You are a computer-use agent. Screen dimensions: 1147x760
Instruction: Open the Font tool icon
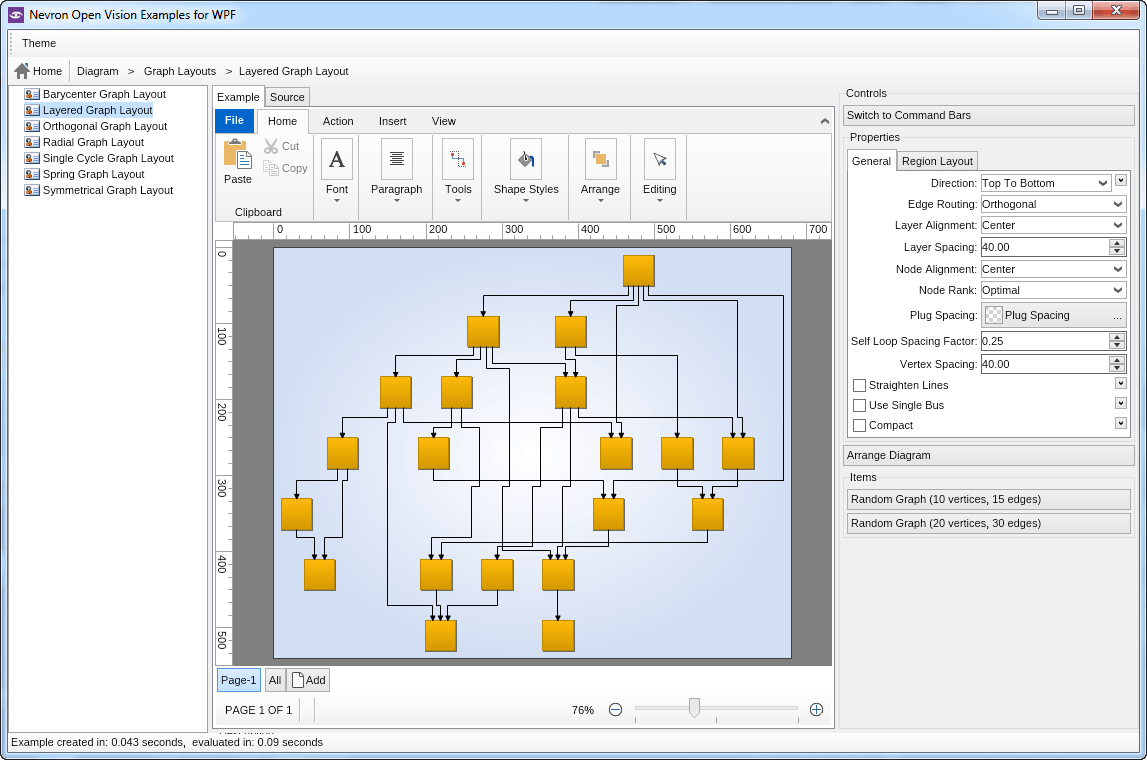pos(337,159)
